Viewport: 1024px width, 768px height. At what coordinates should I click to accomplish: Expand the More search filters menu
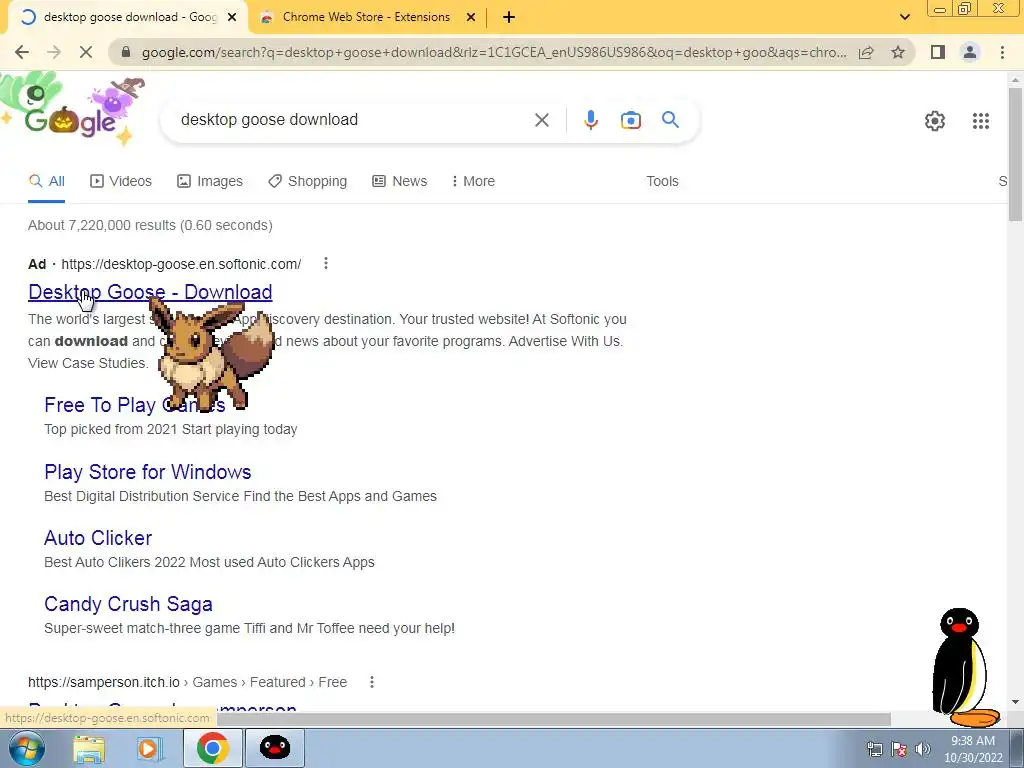coord(473,181)
